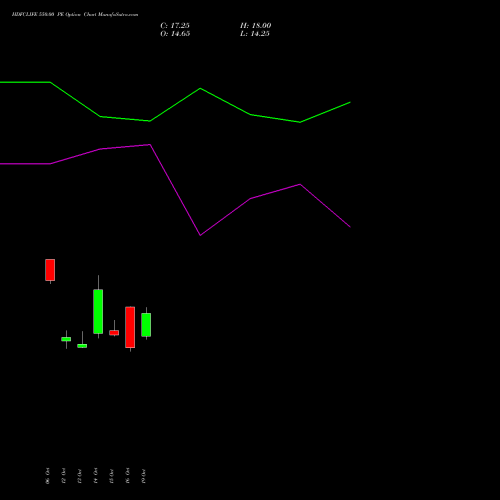Select the low value L: 14.25

pyautogui.click(x=255, y=34)
